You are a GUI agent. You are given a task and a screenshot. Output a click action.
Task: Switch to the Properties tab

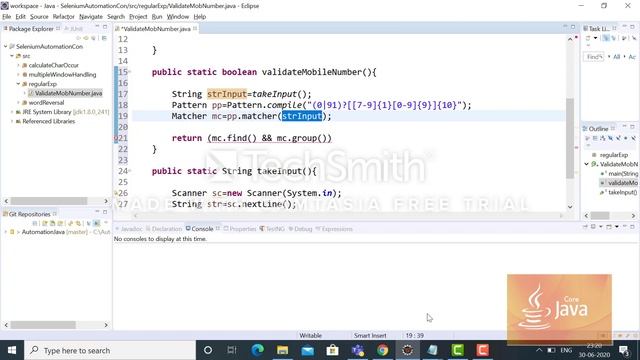[240, 229]
